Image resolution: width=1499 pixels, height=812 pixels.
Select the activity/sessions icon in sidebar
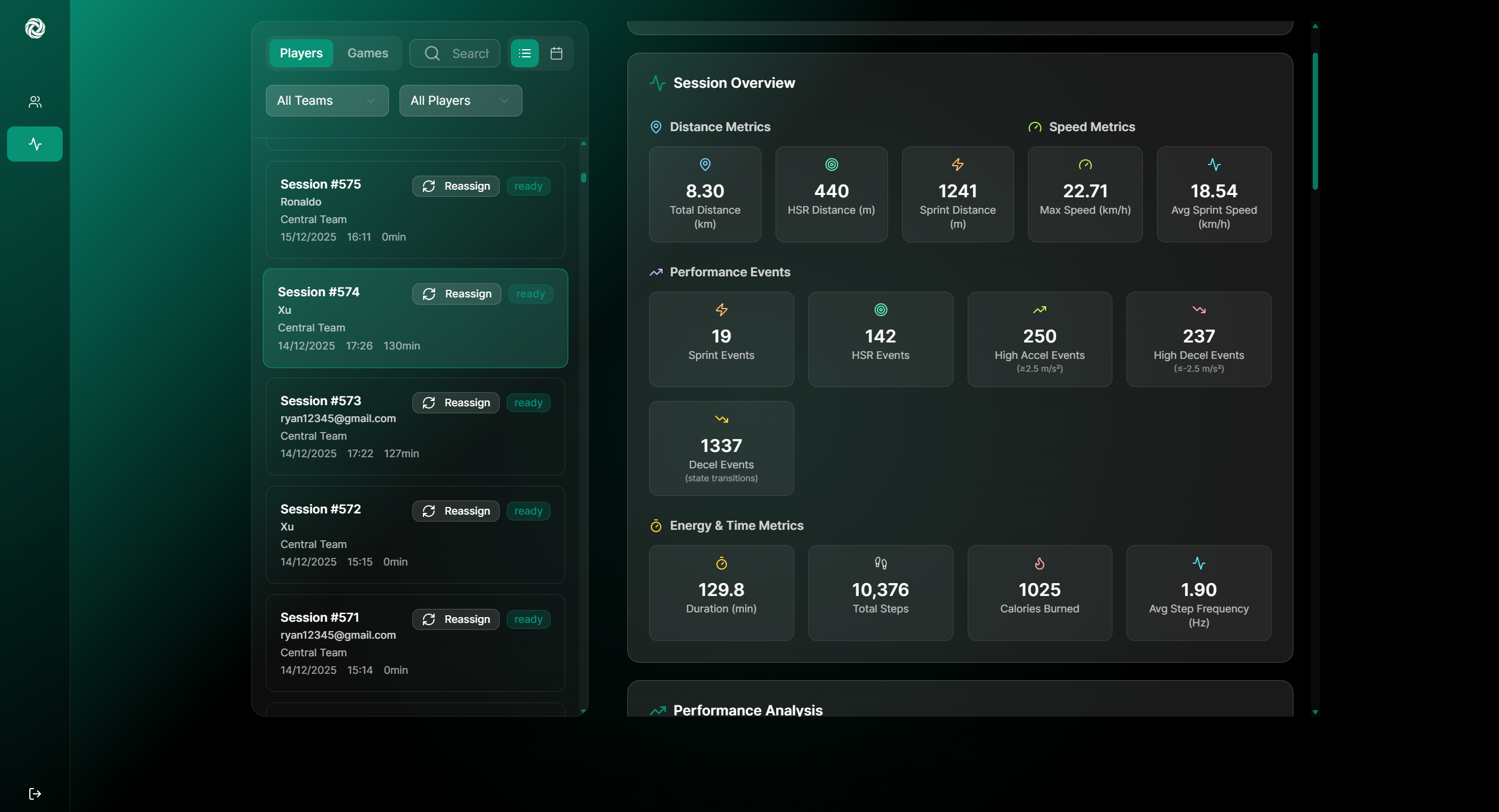pos(35,143)
